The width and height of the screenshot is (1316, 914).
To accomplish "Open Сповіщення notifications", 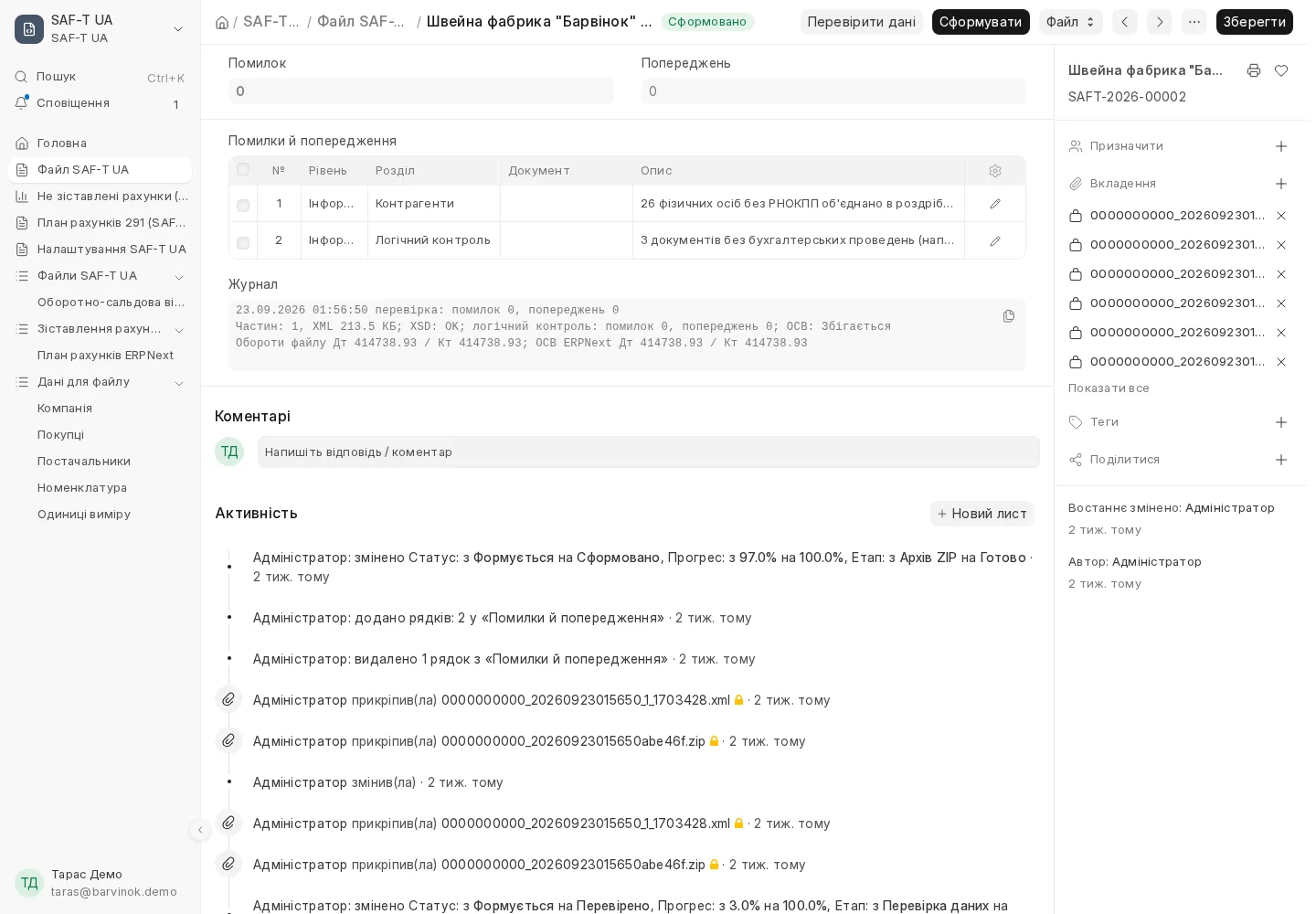I will pos(101,103).
